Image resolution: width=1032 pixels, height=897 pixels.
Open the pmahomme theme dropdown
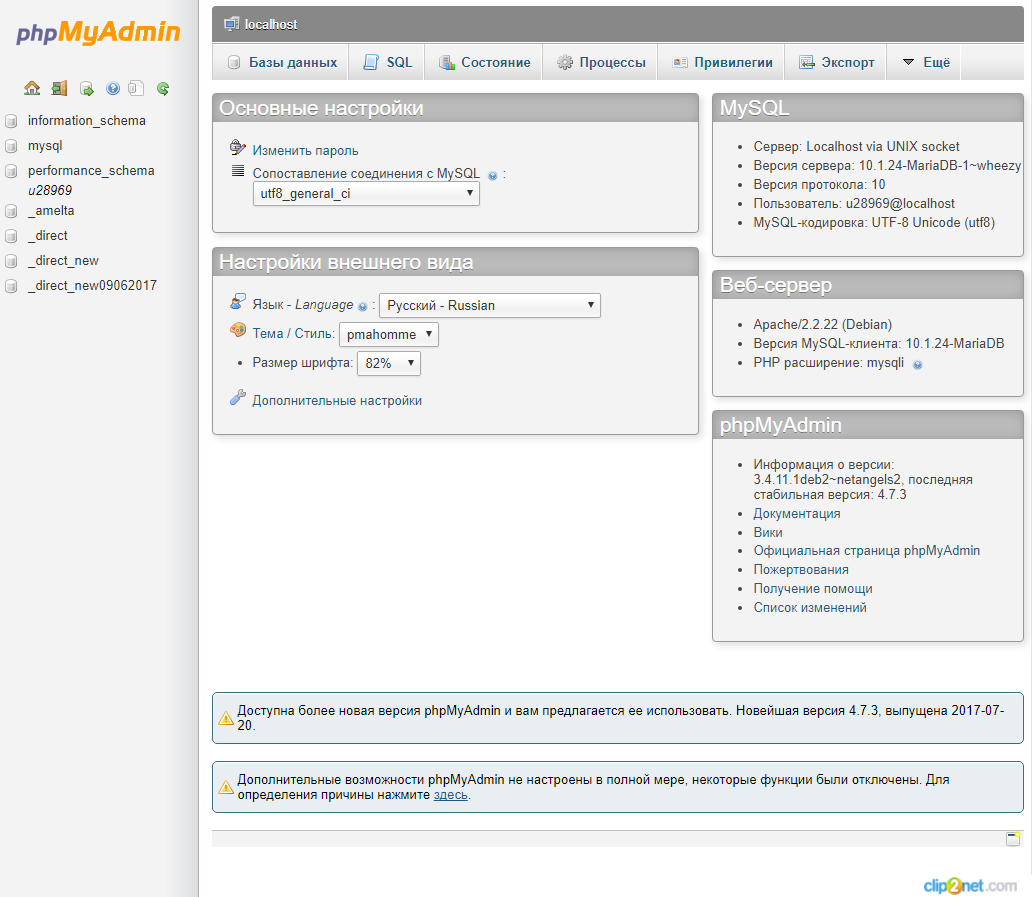389,334
